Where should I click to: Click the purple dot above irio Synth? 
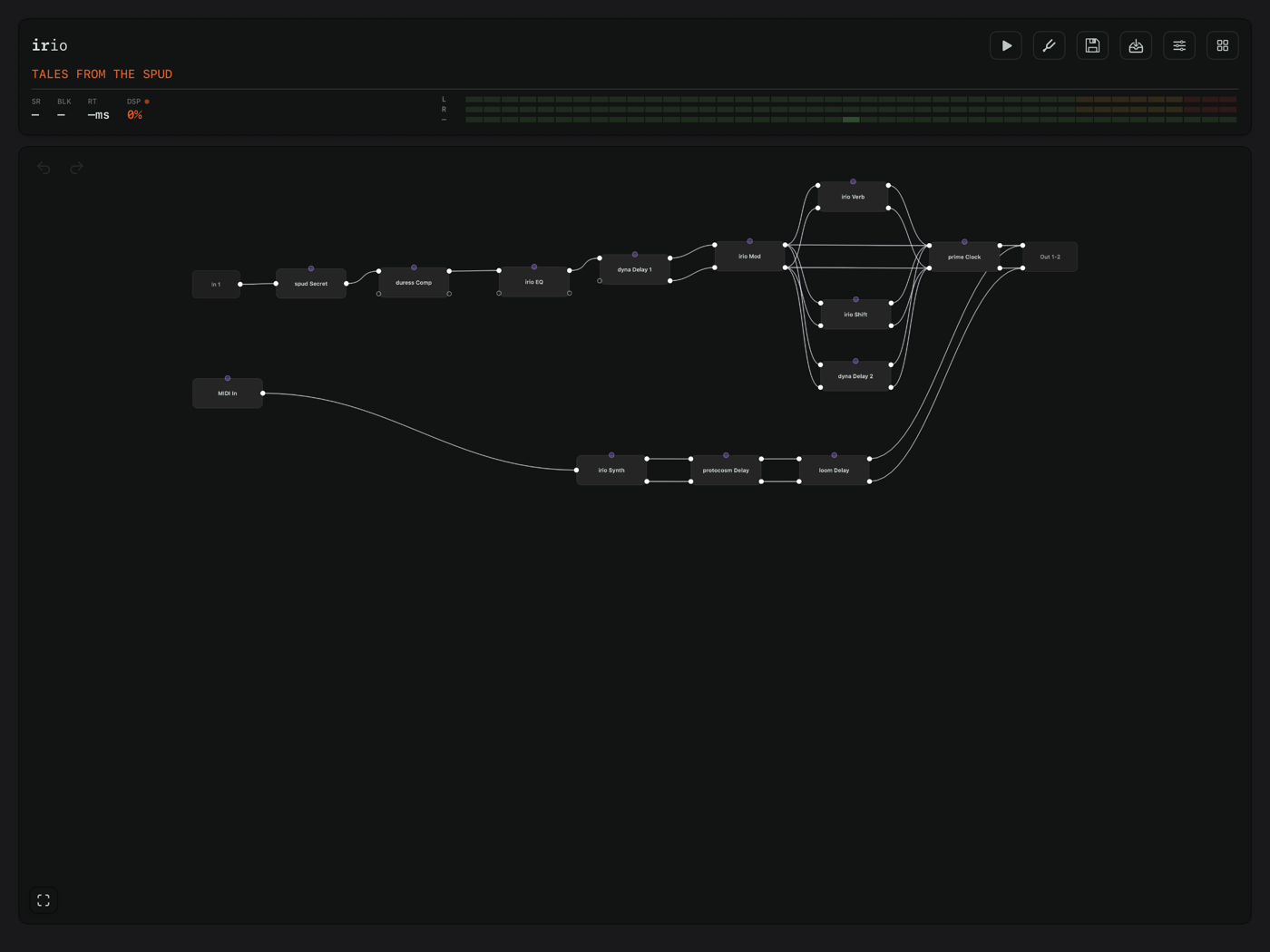point(611,455)
